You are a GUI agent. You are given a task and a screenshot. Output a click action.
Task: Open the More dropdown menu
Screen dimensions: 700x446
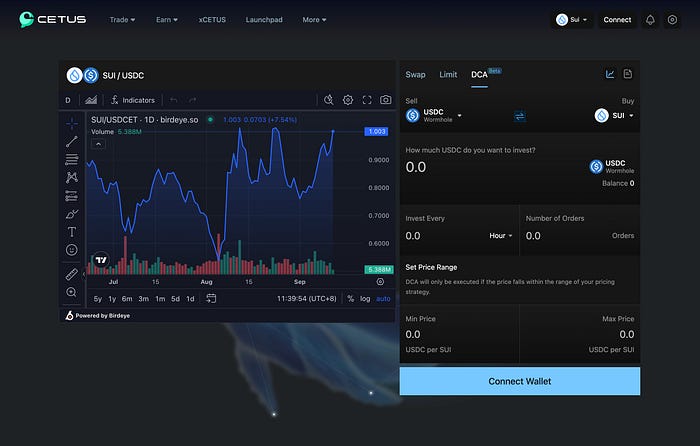(314, 20)
